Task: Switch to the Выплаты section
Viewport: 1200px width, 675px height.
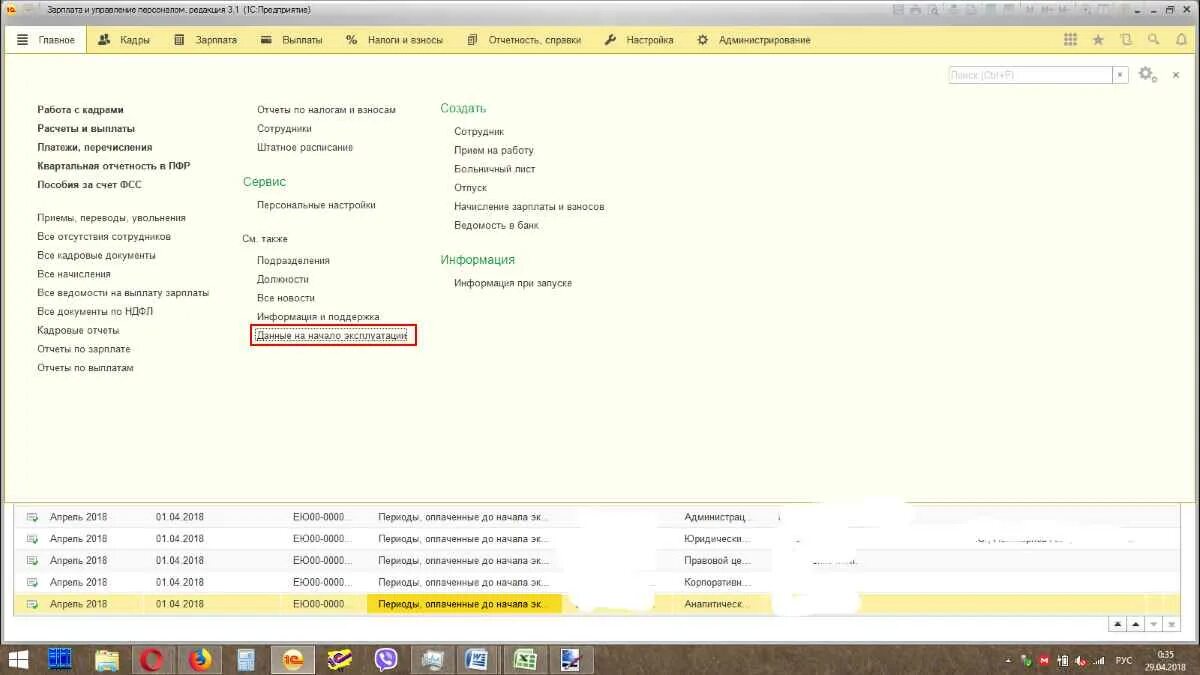Action: coord(291,40)
